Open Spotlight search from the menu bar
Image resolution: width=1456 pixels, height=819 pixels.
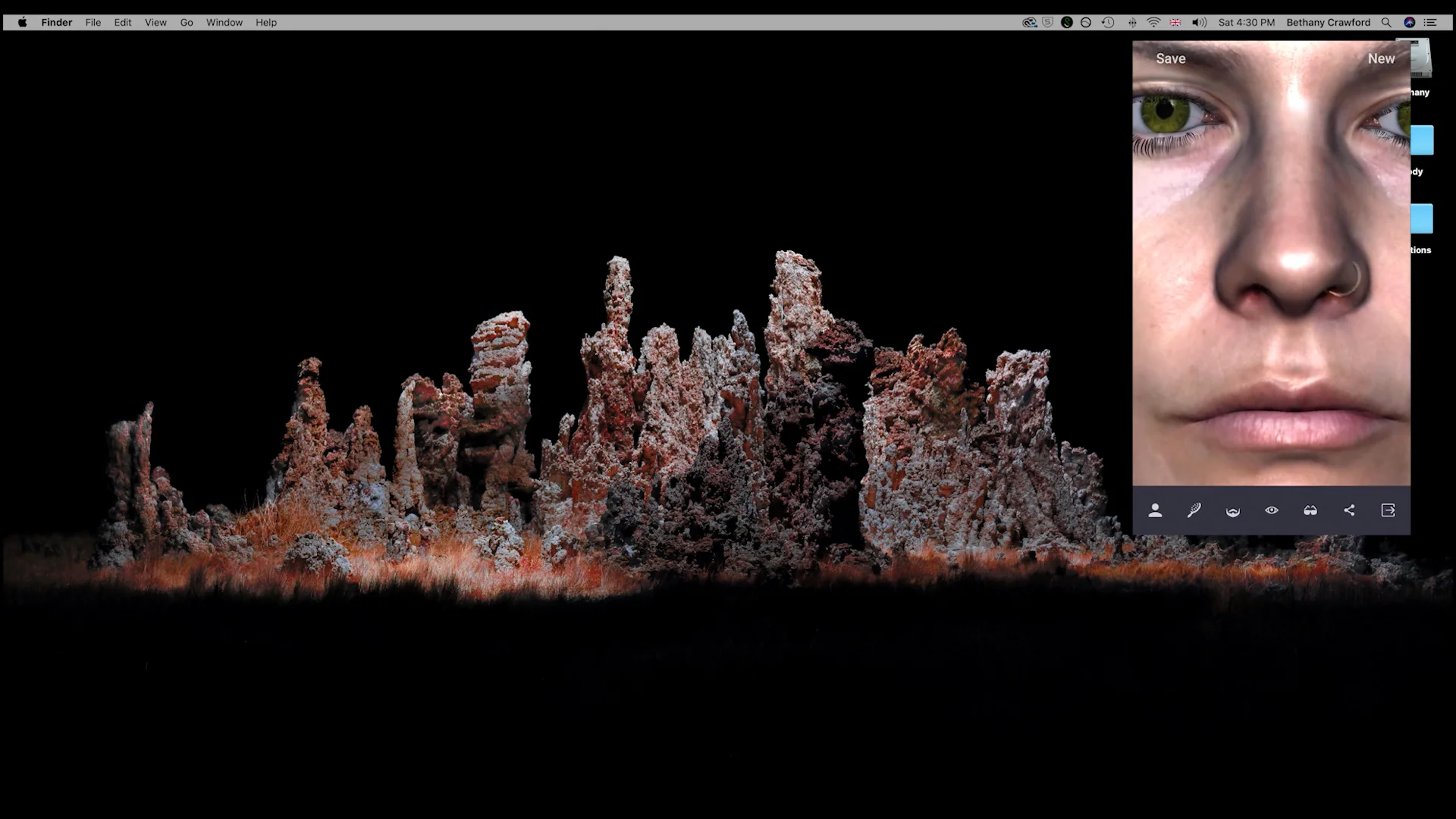coord(1387,22)
